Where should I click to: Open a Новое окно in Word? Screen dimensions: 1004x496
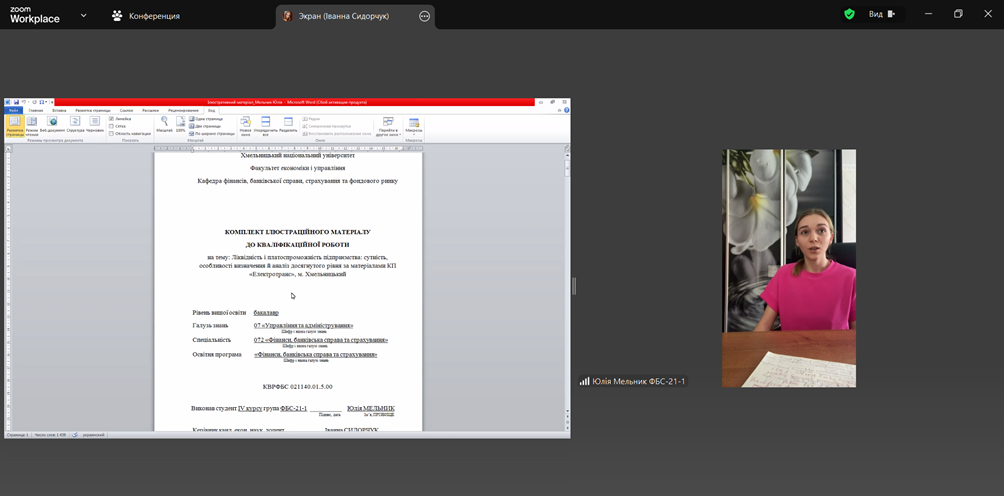(246, 126)
